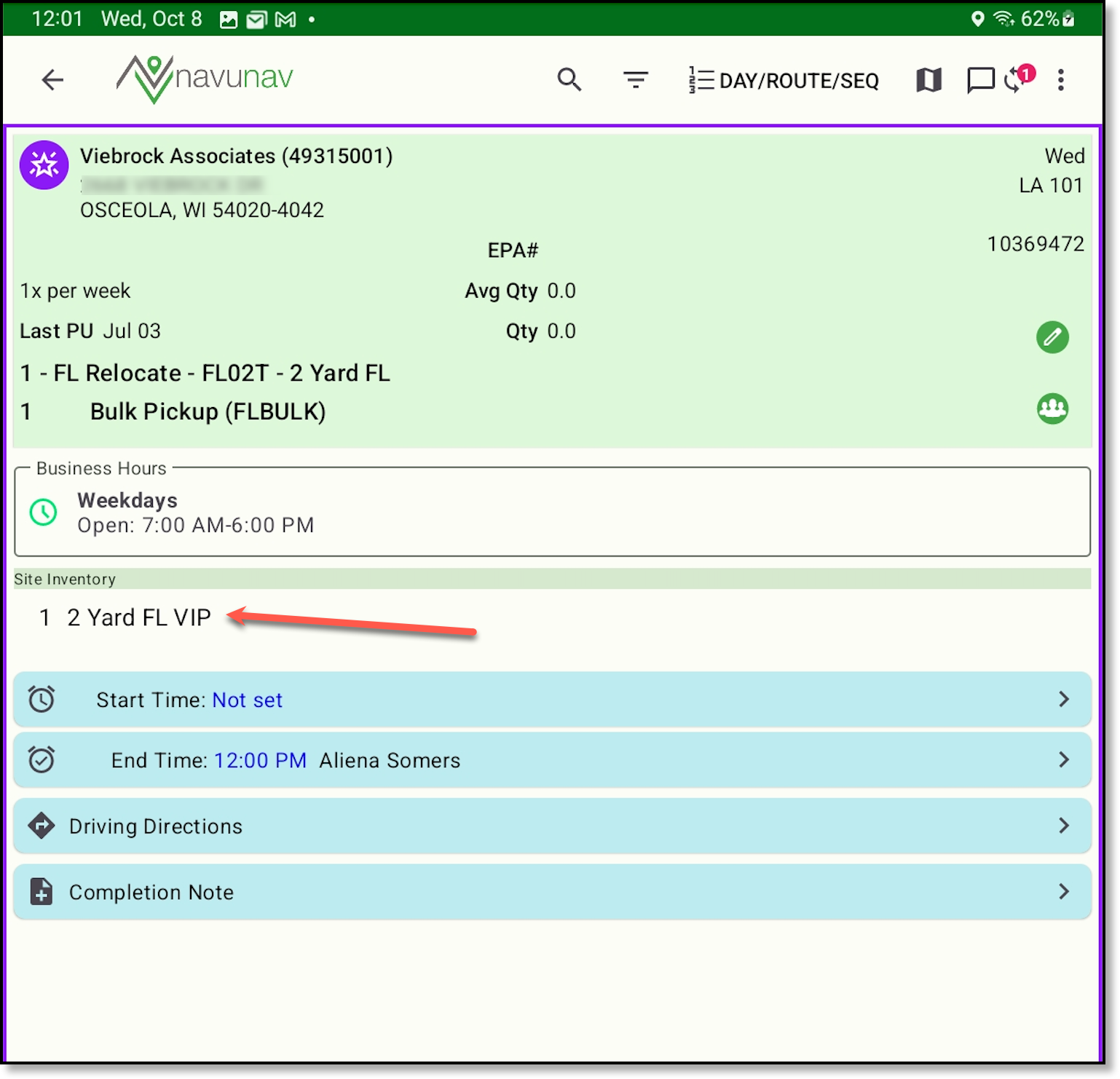Tap the Start Time alarm clock icon
Image resolution: width=1120 pixels, height=1079 pixels.
(x=42, y=699)
